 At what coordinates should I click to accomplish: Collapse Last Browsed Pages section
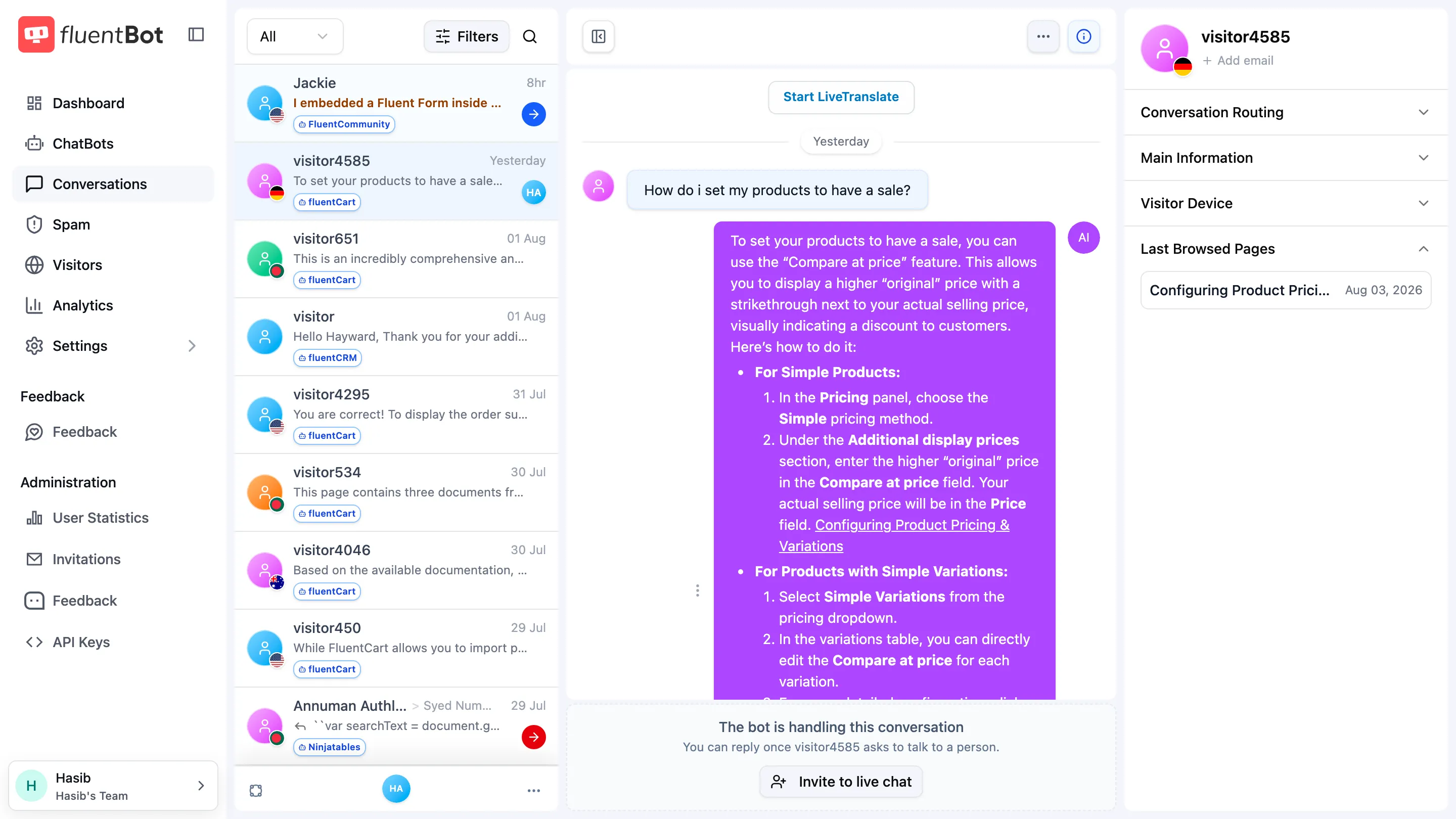pos(1285,249)
